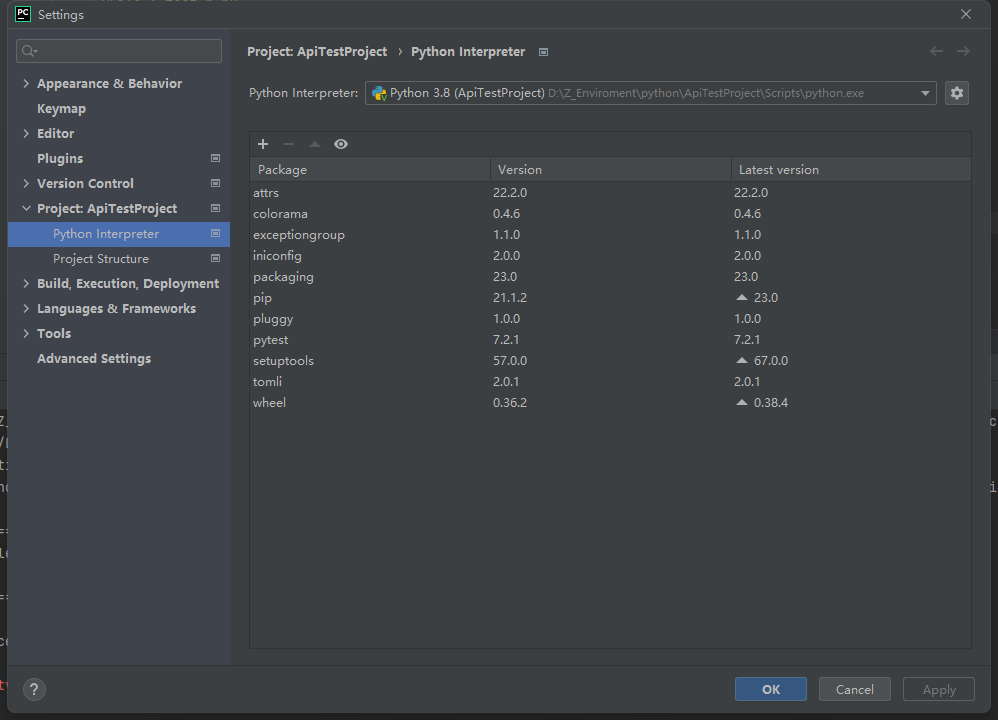Image resolution: width=998 pixels, height=720 pixels.
Task: Select the colorama package row
Action: click(x=610, y=213)
